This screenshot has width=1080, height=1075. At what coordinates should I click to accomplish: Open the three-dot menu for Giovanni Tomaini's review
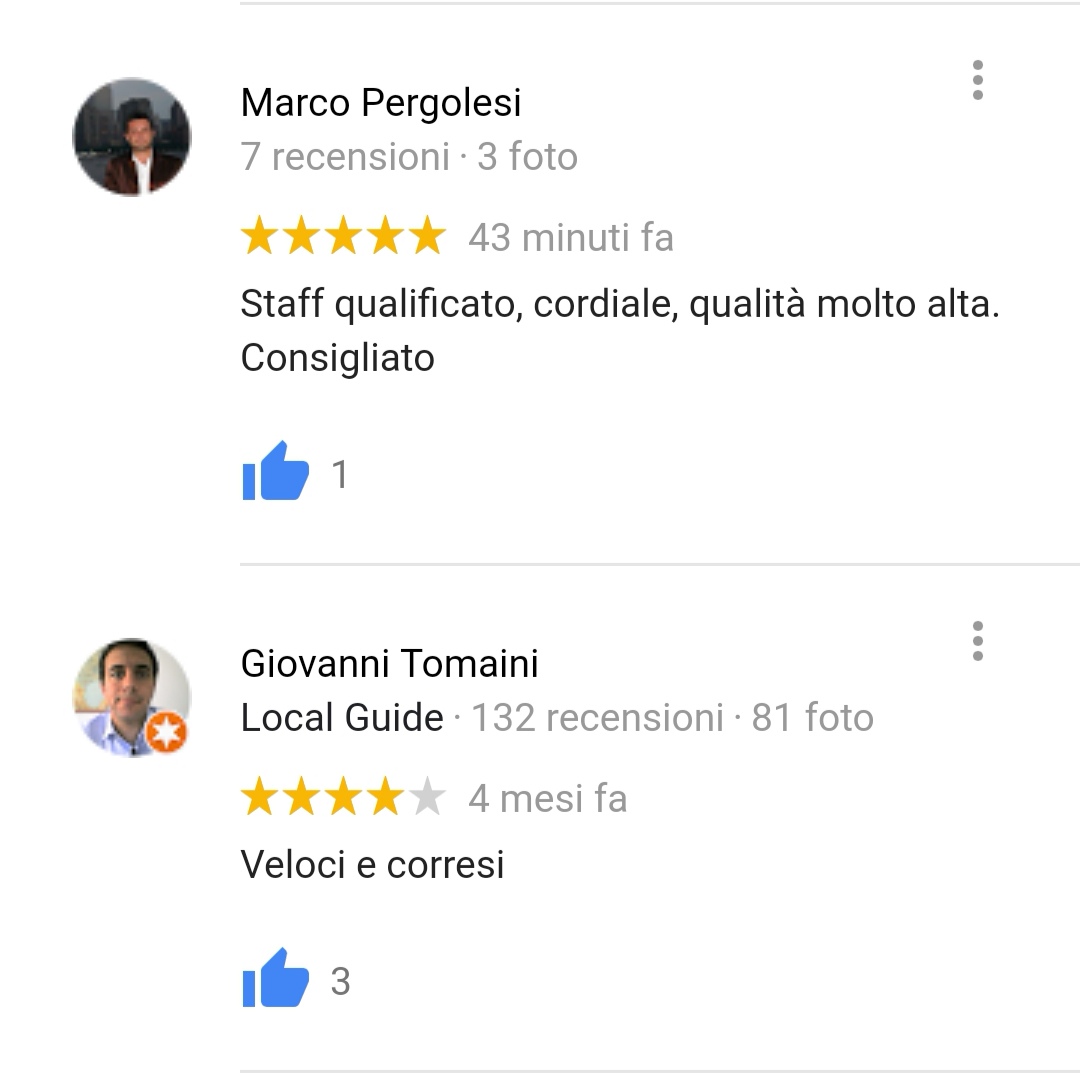click(977, 641)
